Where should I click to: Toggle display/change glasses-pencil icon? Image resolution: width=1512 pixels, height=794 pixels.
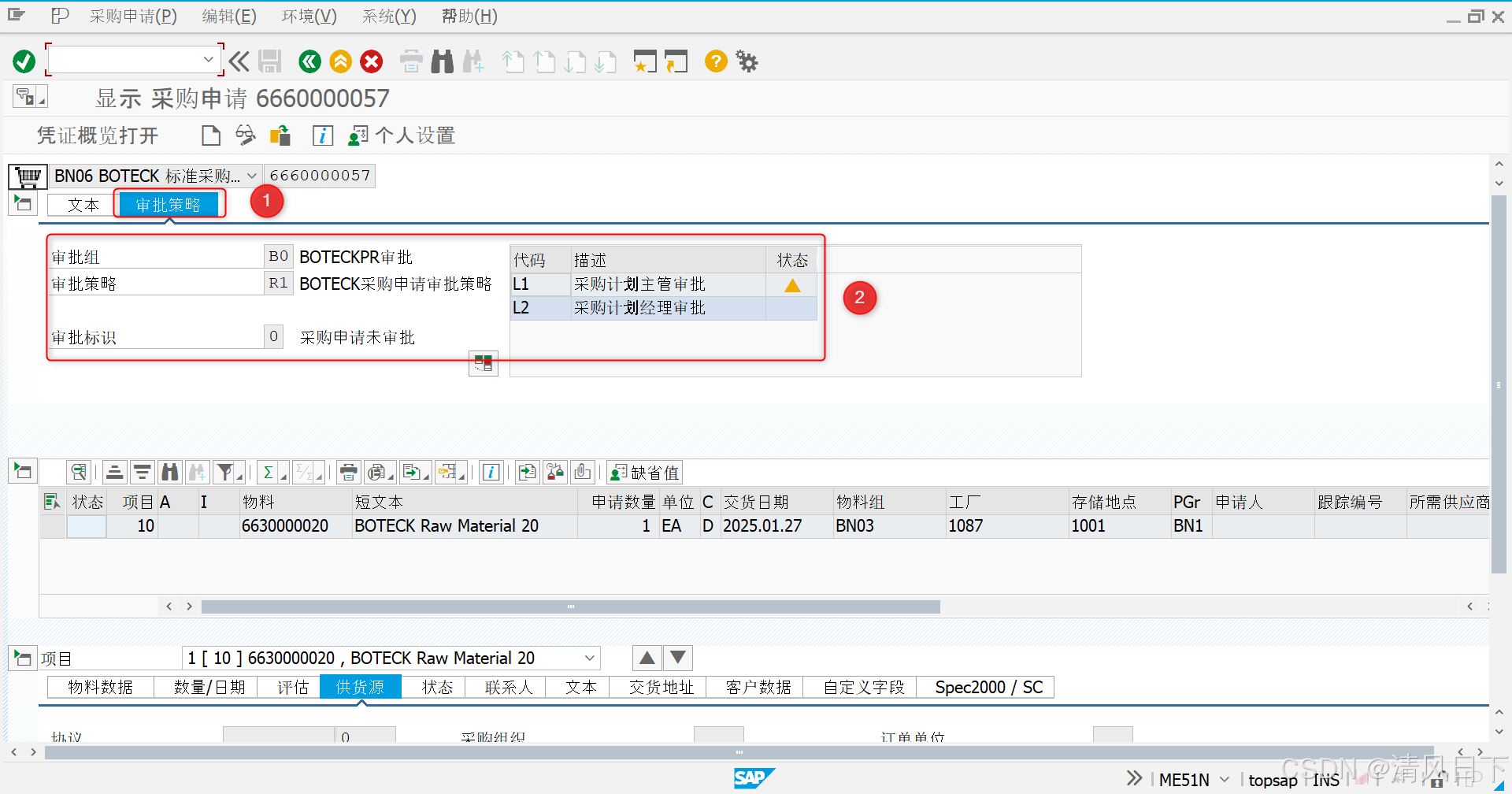click(x=246, y=135)
